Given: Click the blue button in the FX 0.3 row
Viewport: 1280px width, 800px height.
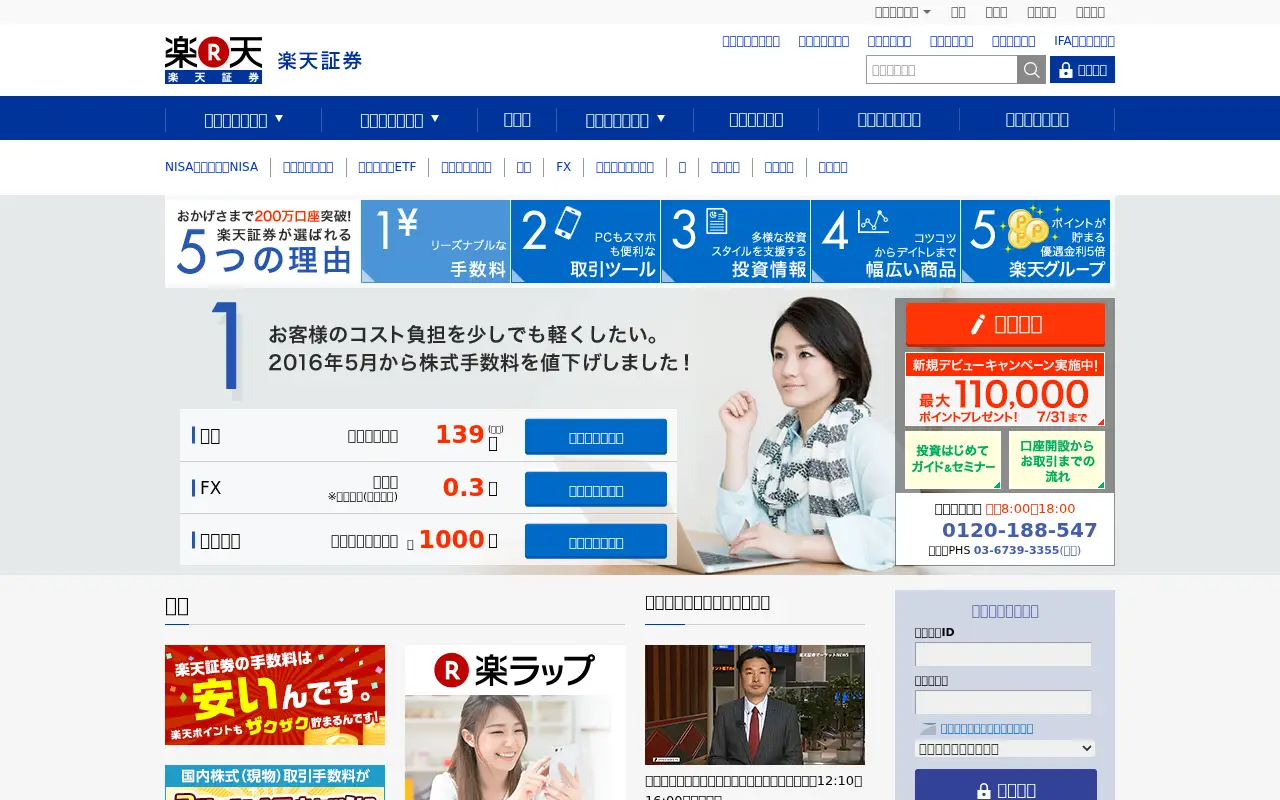Looking at the screenshot, I should pos(596,490).
